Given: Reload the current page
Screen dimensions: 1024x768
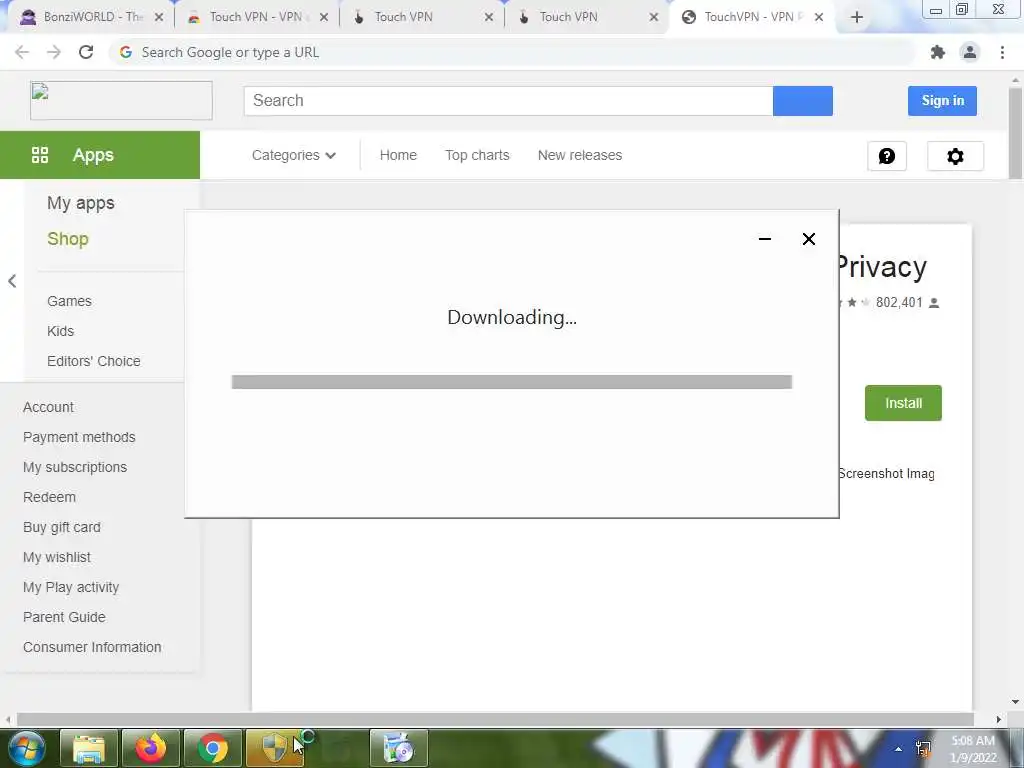Looking at the screenshot, I should pyautogui.click(x=86, y=52).
